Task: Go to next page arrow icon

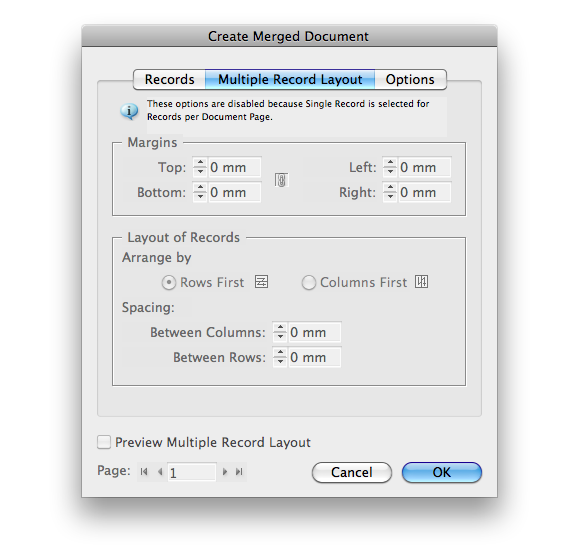Action: 225,472
